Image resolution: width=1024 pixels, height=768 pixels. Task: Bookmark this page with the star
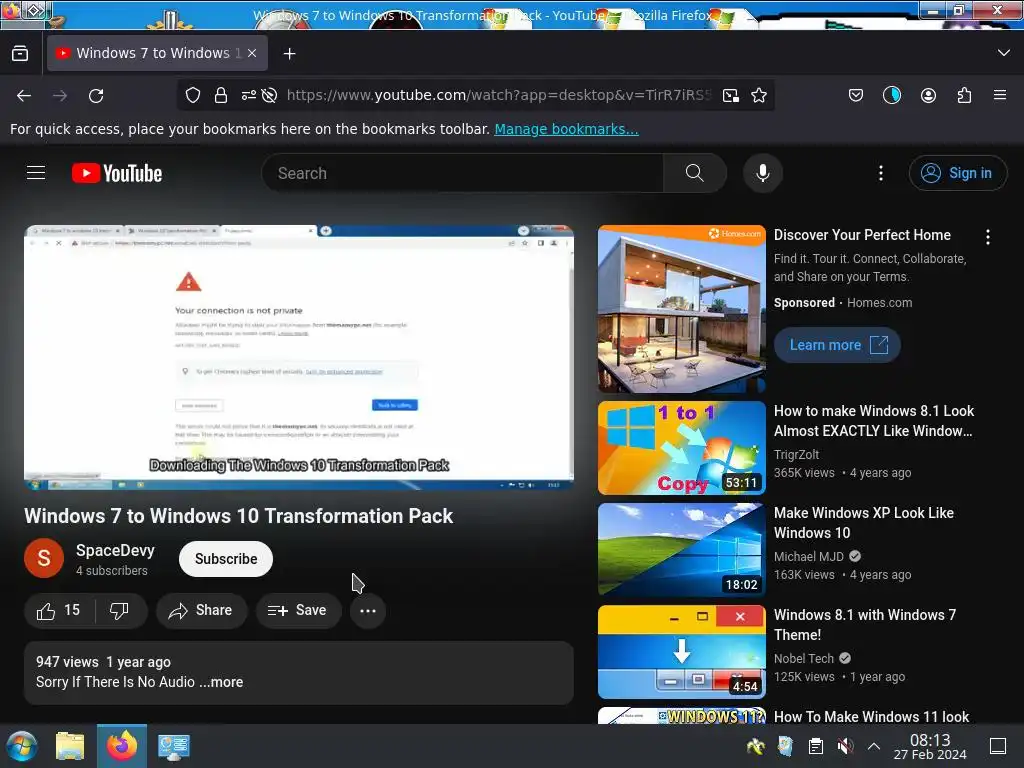(x=759, y=95)
